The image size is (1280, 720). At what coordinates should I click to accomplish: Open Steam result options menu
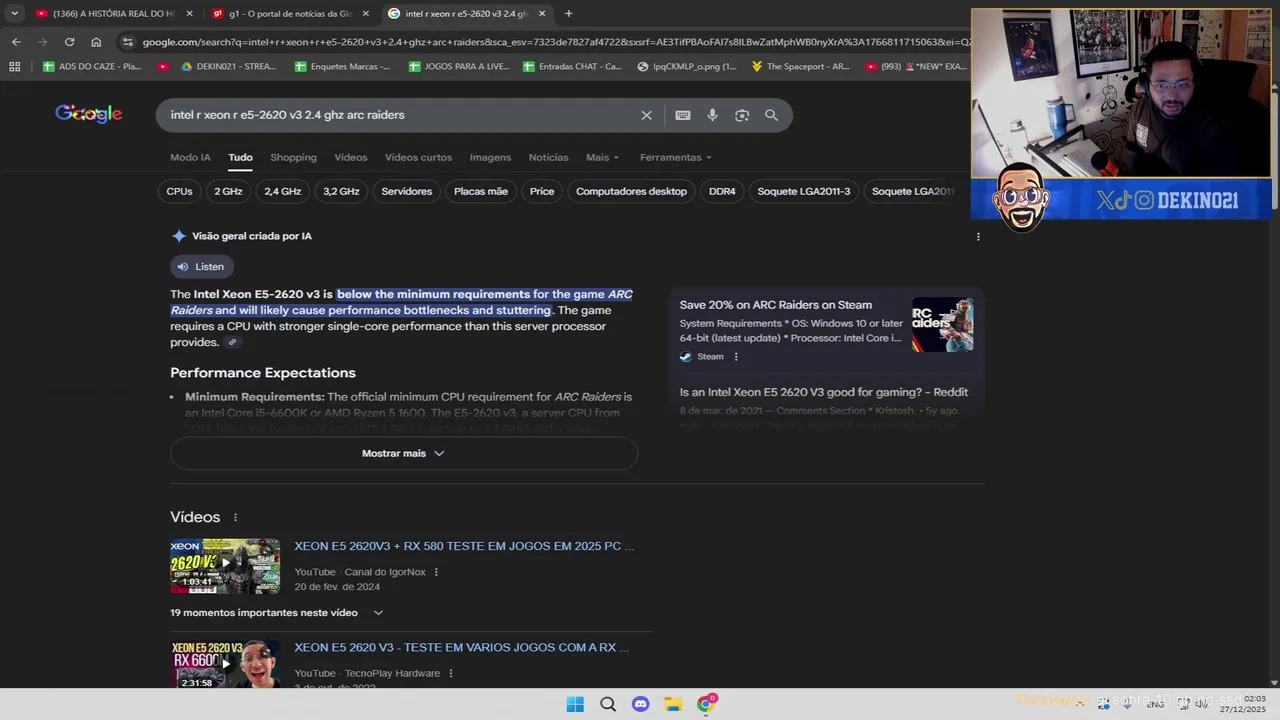tap(736, 357)
